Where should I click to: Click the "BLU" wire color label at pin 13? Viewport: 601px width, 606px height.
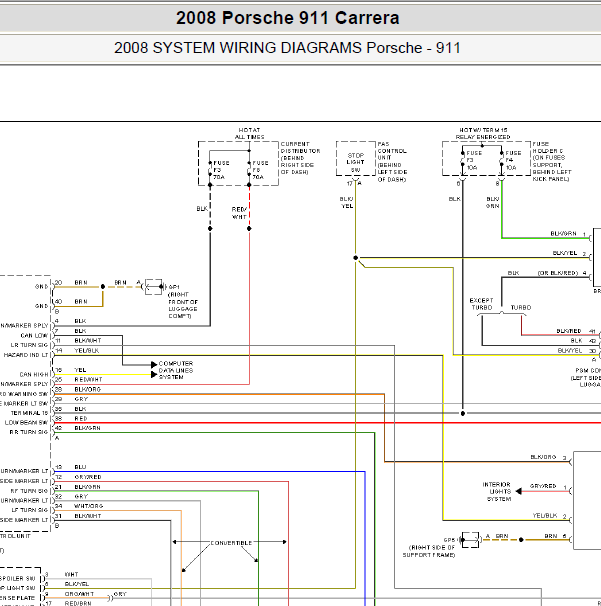pyautogui.click(x=80, y=467)
